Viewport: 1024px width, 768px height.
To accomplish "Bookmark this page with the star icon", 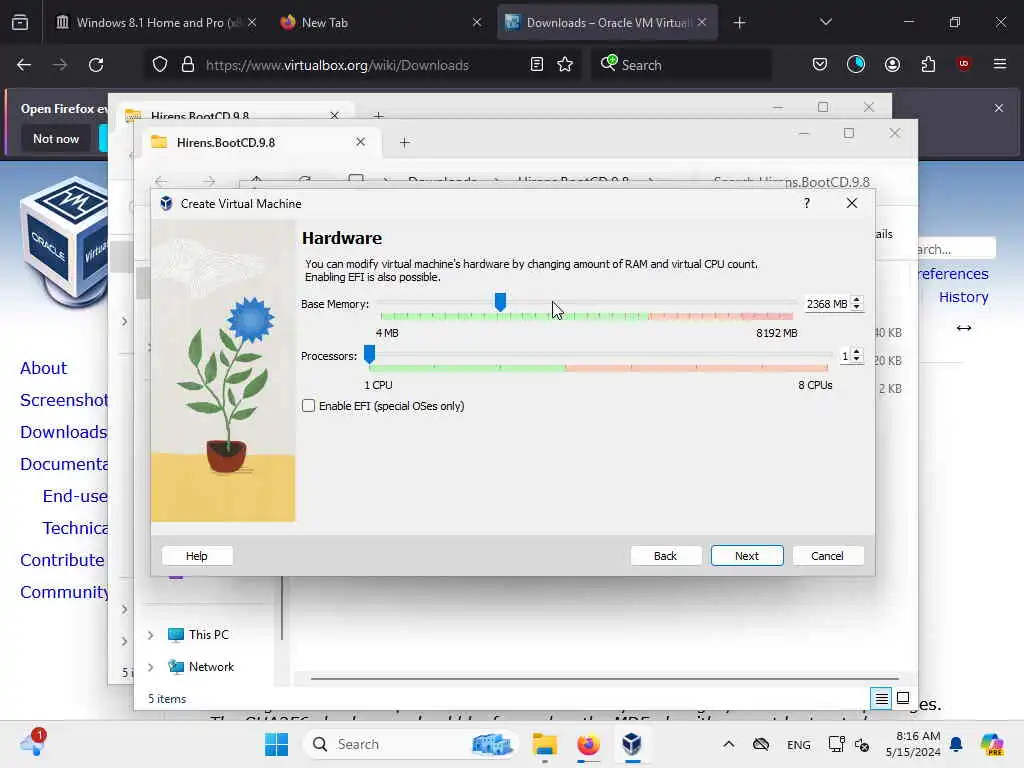I will [566, 65].
